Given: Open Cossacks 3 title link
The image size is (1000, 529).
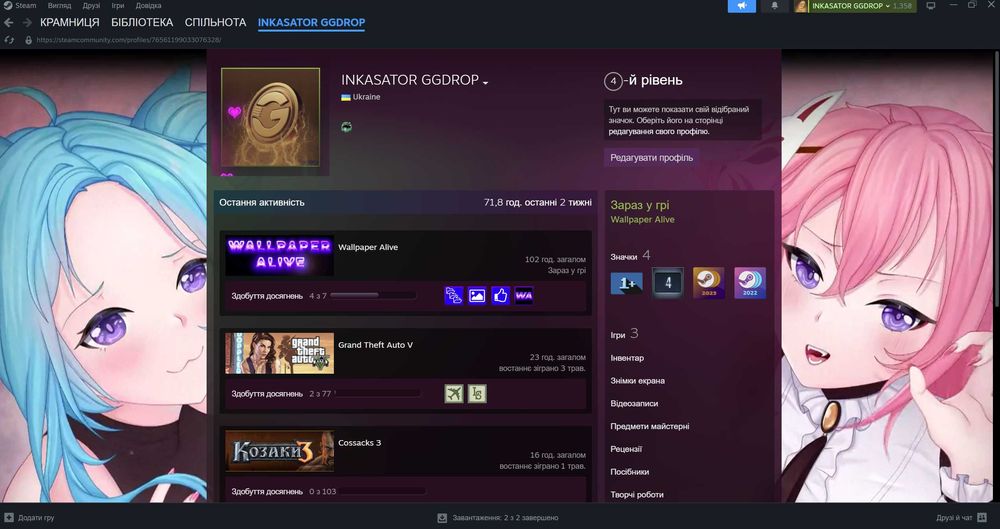Looking at the screenshot, I should click(360, 442).
